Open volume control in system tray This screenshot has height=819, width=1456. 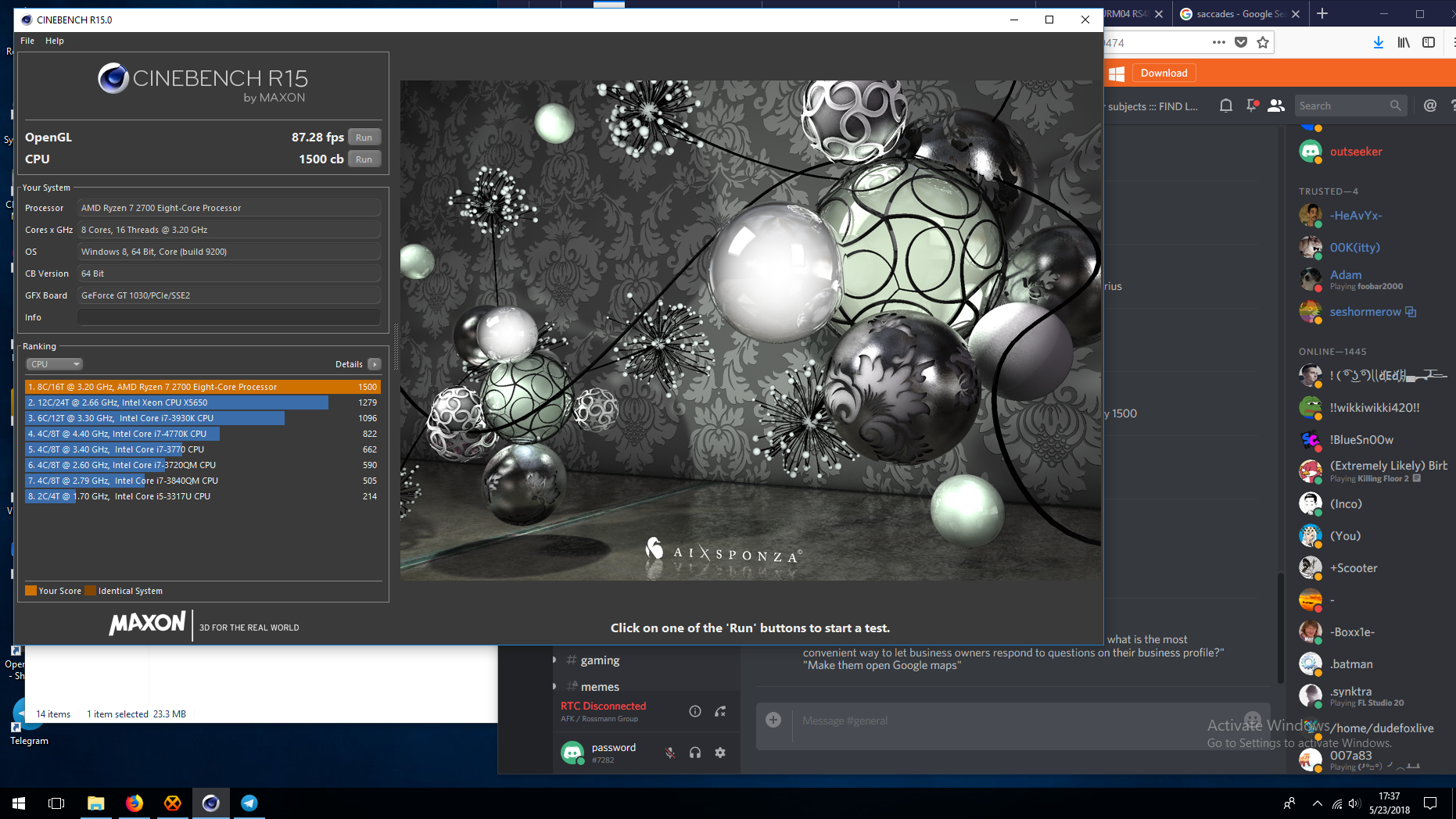[1354, 803]
